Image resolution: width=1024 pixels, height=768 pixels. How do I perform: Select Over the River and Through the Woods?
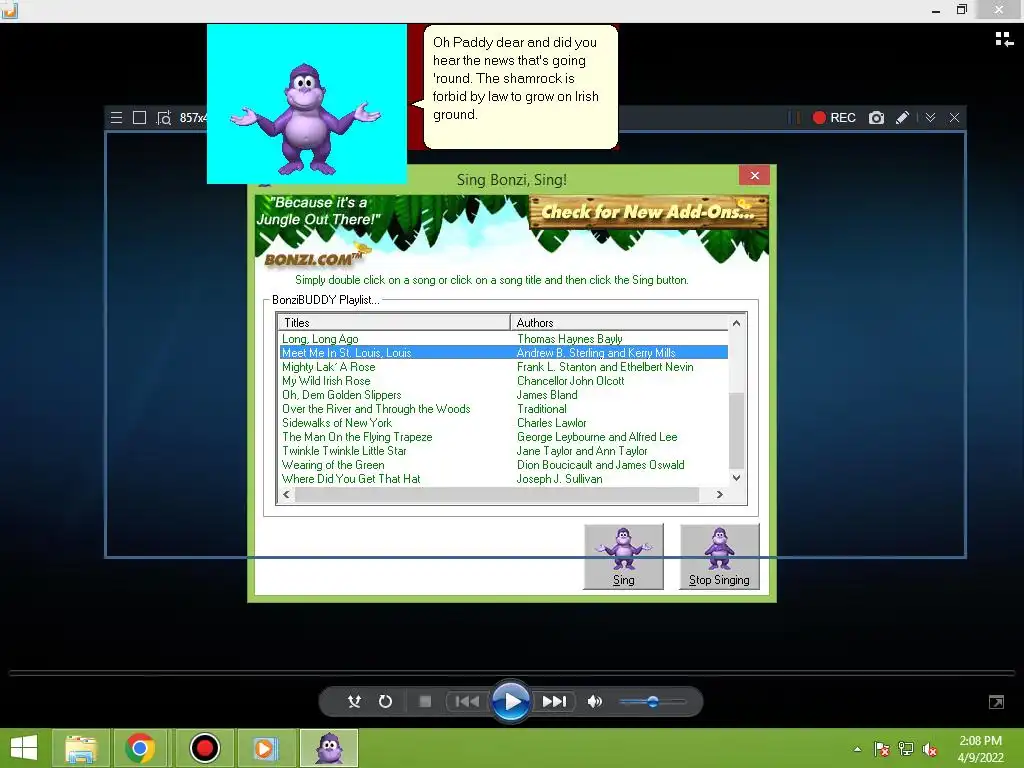point(376,409)
